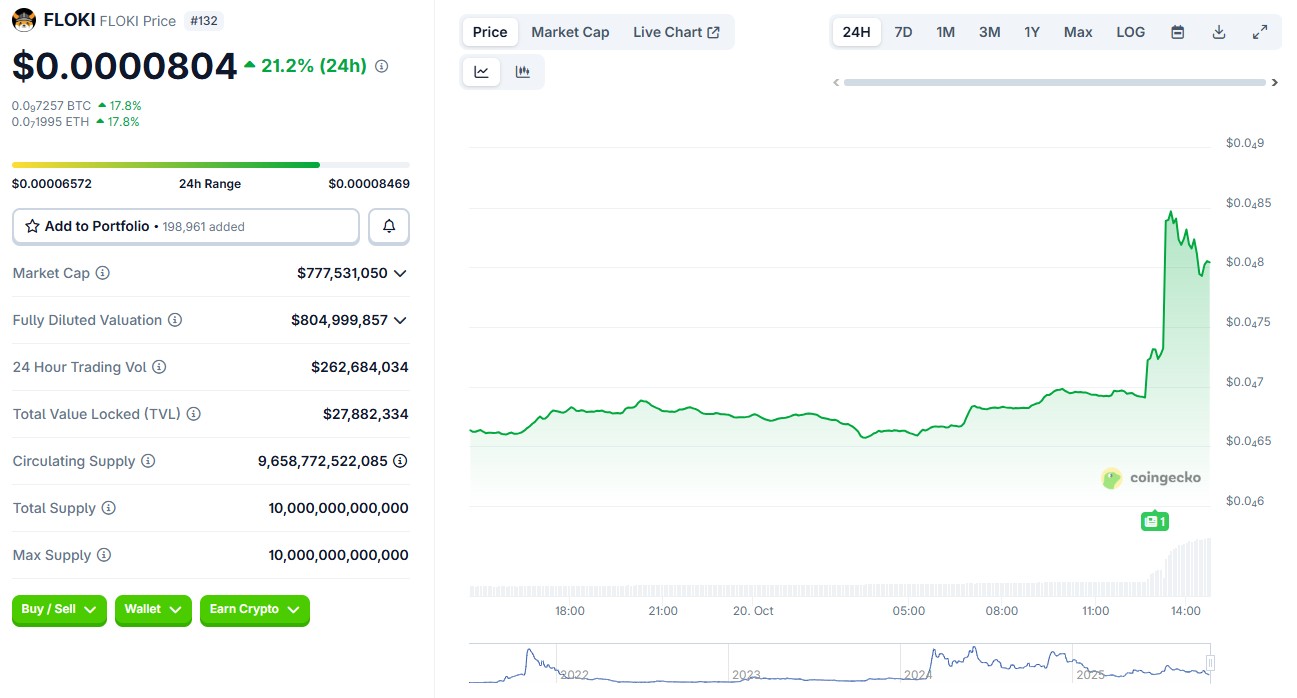This screenshot has width=1297, height=698.
Task: Expand chart to fullscreen
Action: click(x=1260, y=32)
